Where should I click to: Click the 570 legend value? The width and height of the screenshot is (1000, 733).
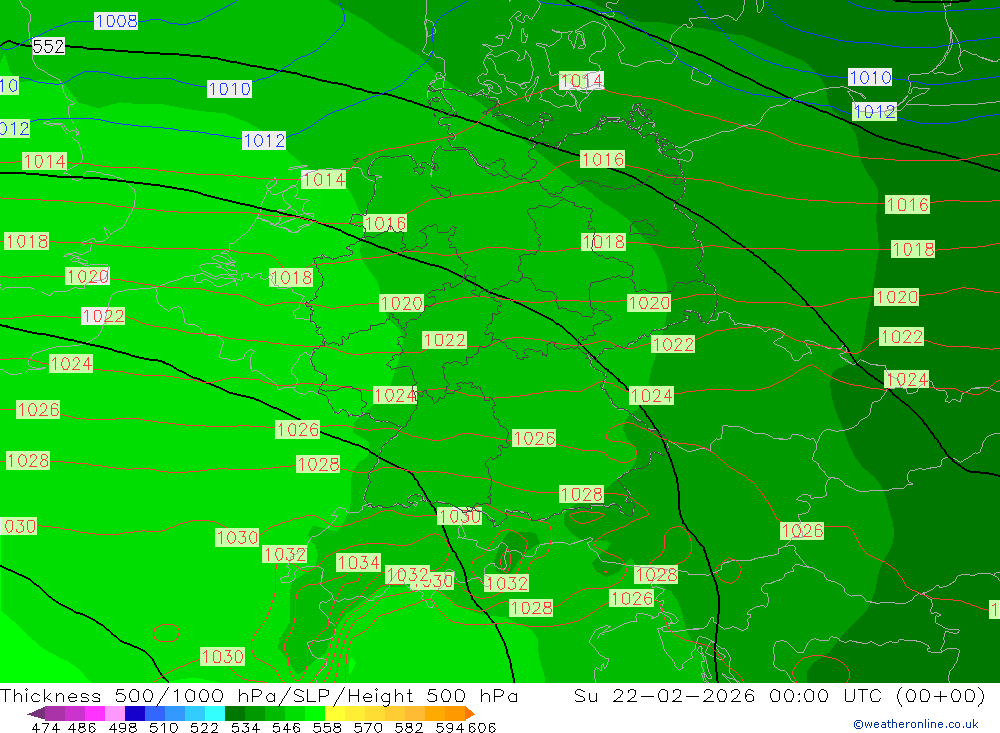tap(367, 727)
